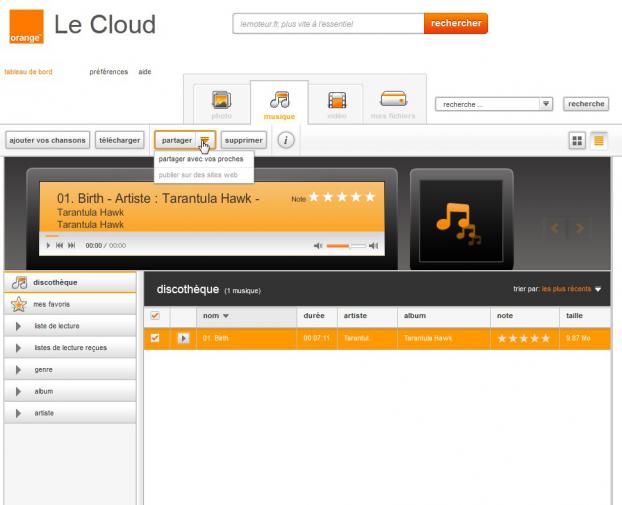Viewport: 622px width, 505px height.
Task: Skip to next track in player
Action: pos(71,245)
